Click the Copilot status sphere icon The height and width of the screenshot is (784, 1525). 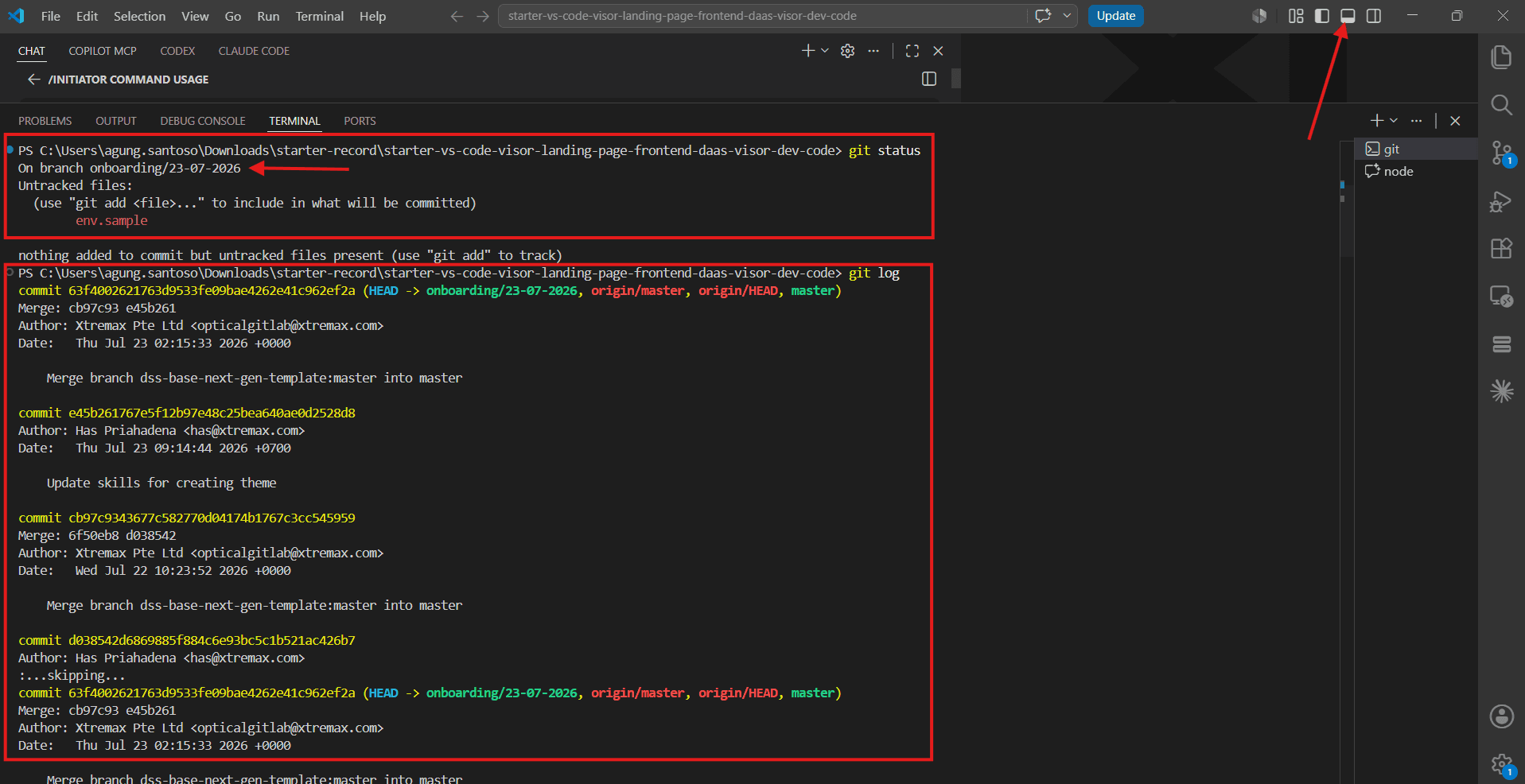1259,16
